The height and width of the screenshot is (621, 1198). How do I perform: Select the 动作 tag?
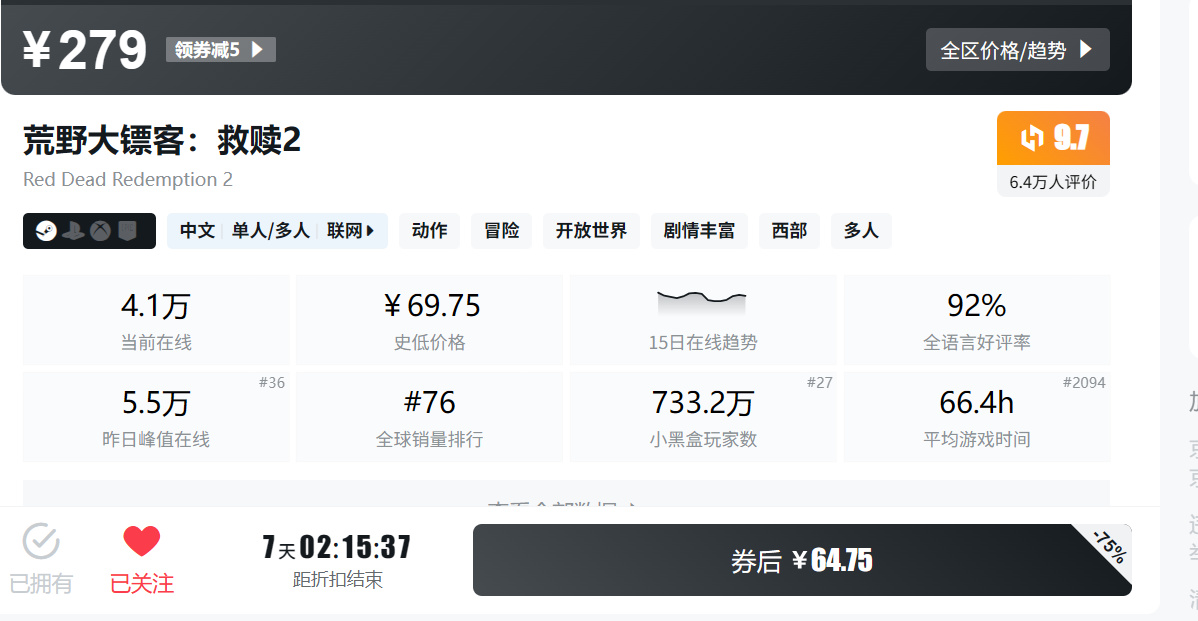(x=429, y=231)
